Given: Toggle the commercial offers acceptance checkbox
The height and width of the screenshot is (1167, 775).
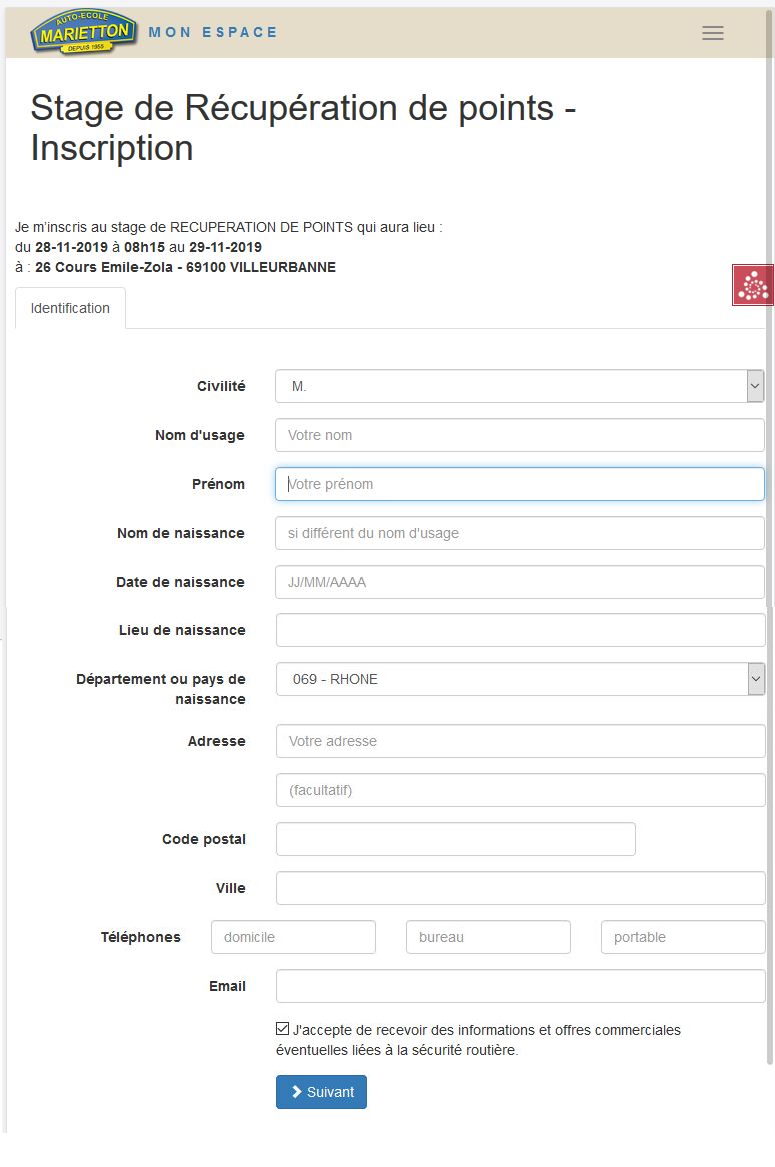Looking at the screenshot, I should 283,1029.
